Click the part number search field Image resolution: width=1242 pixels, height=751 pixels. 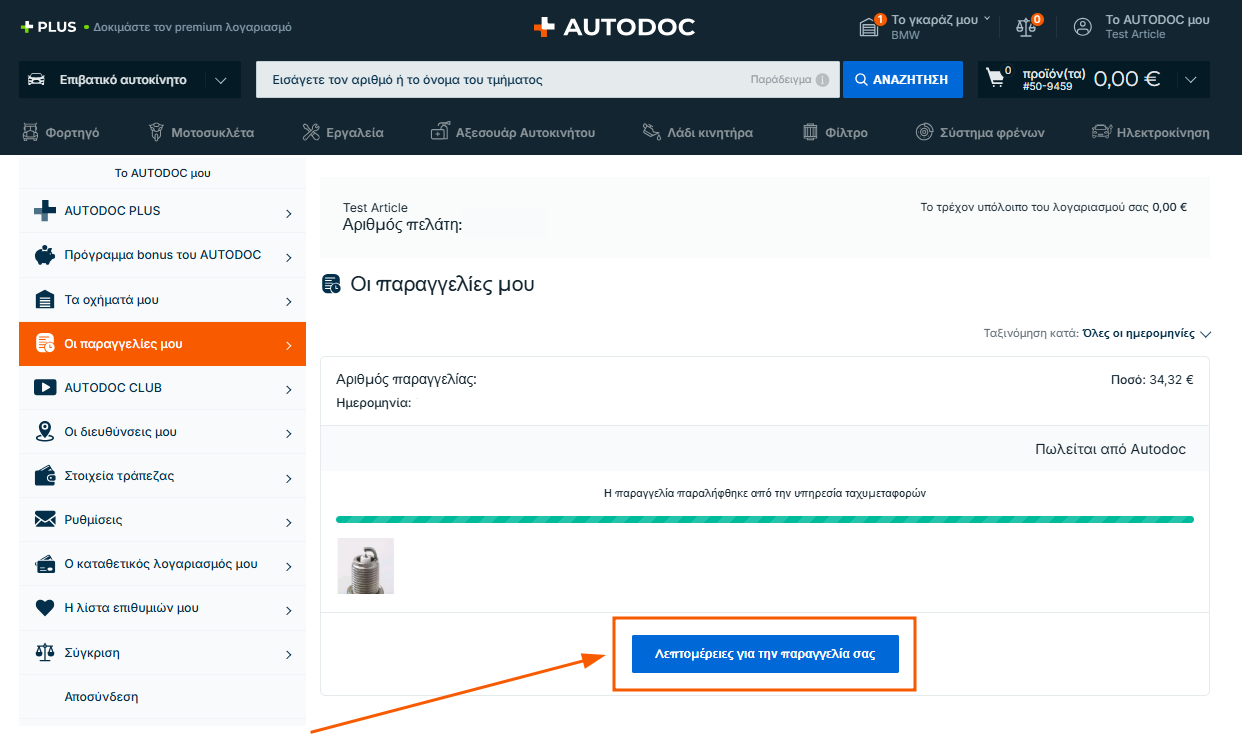point(548,79)
